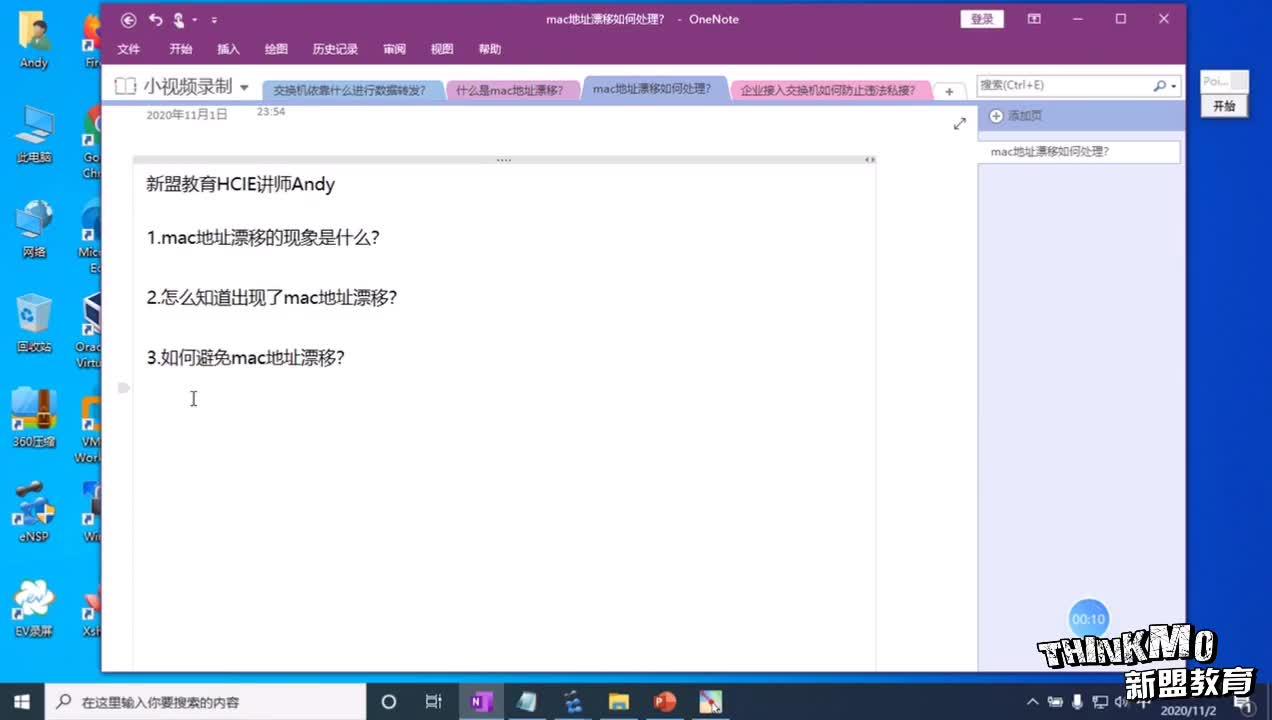Open 网络 desktop icon
This screenshot has height=720, width=1272.
pos(34,230)
